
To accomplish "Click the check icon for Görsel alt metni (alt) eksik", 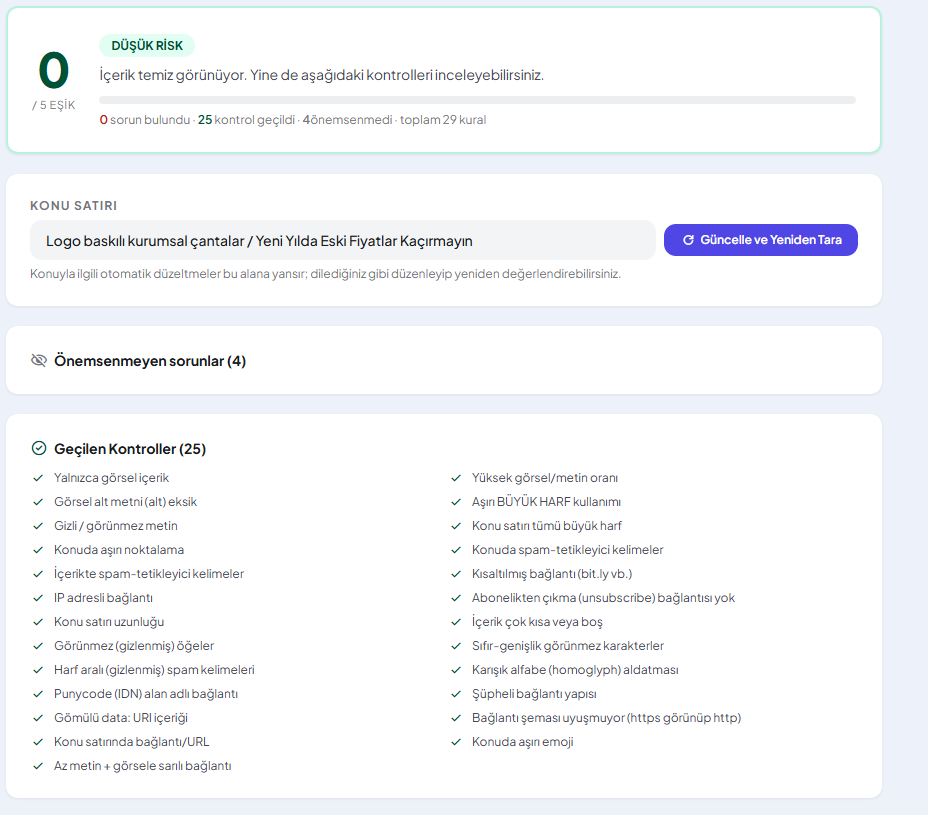I will pyautogui.click(x=38, y=502).
